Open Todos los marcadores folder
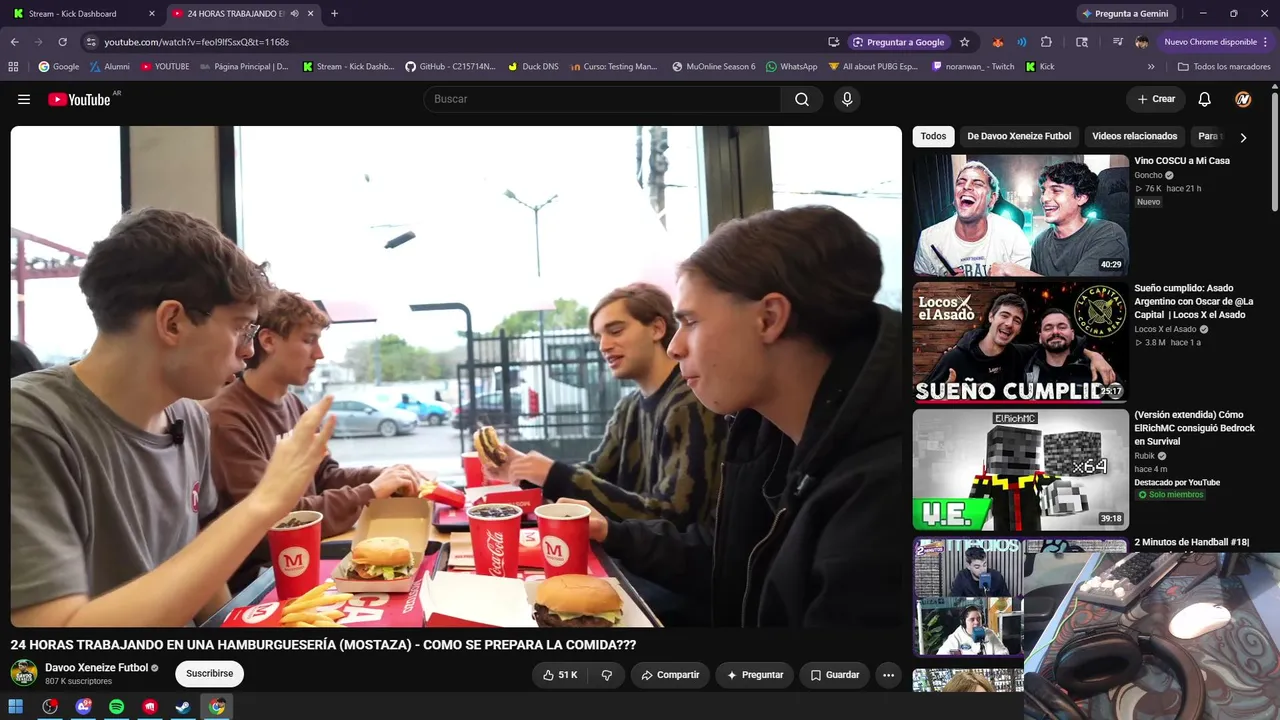 pos(1224,67)
